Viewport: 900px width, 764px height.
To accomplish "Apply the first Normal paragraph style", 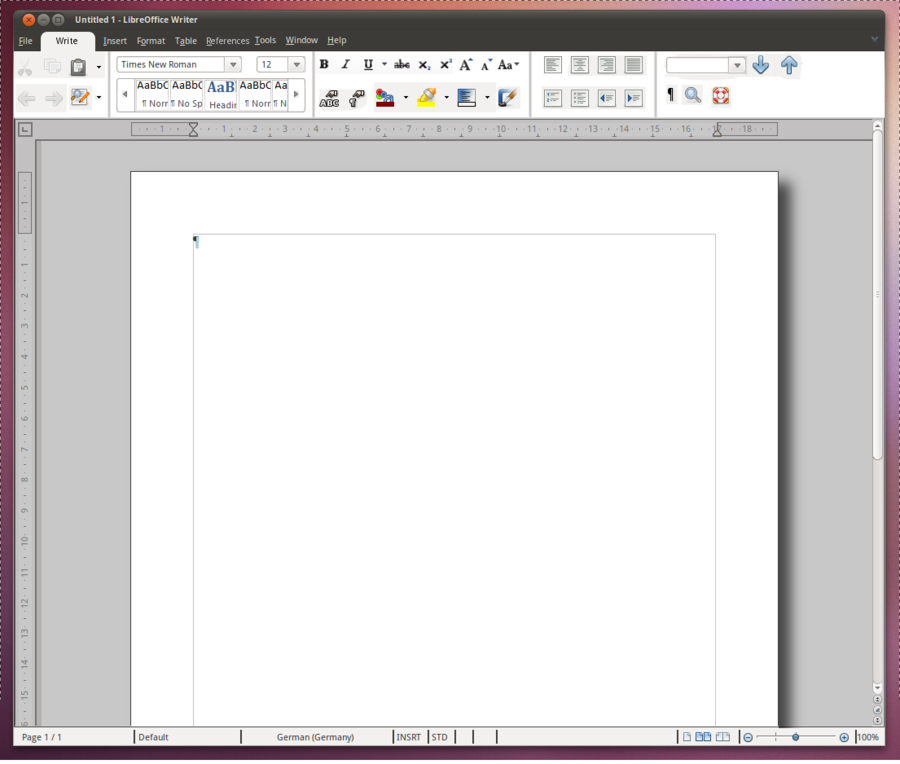I will [152, 94].
